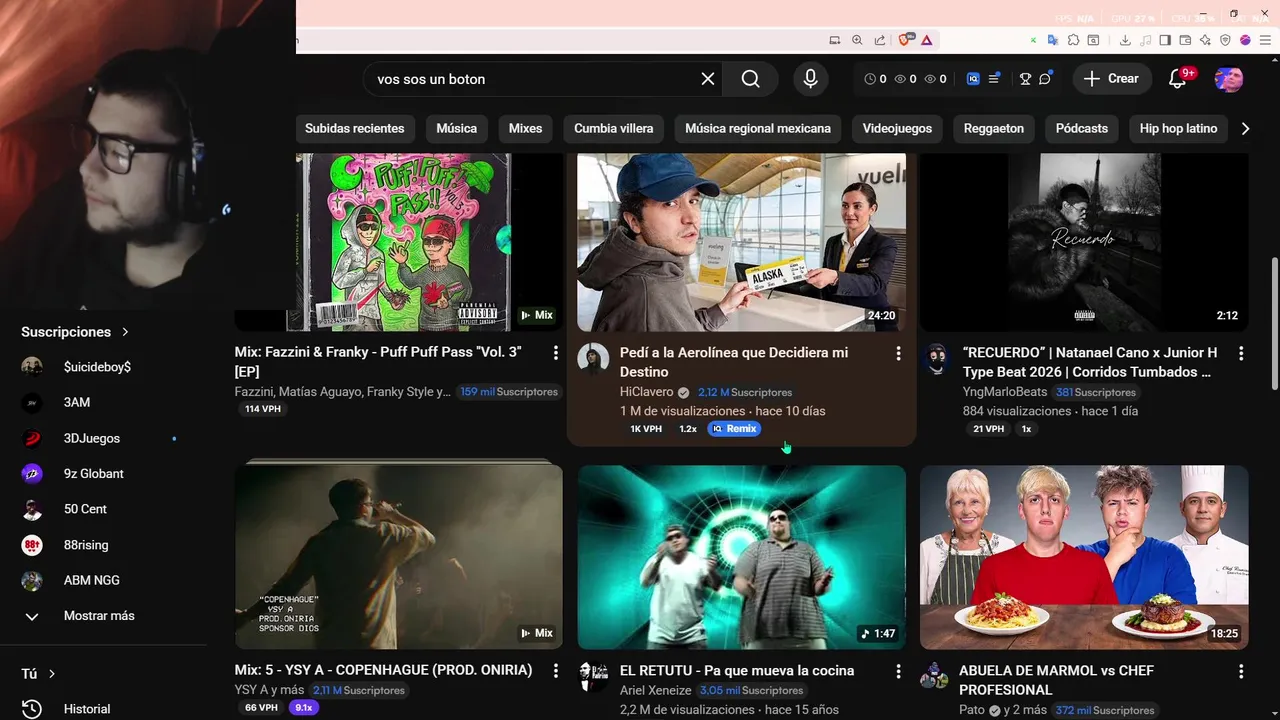The height and width of the screenshot is (720, 1280).
Task: Click the Remix badge under HiClavero video
Action: [734, 429]
